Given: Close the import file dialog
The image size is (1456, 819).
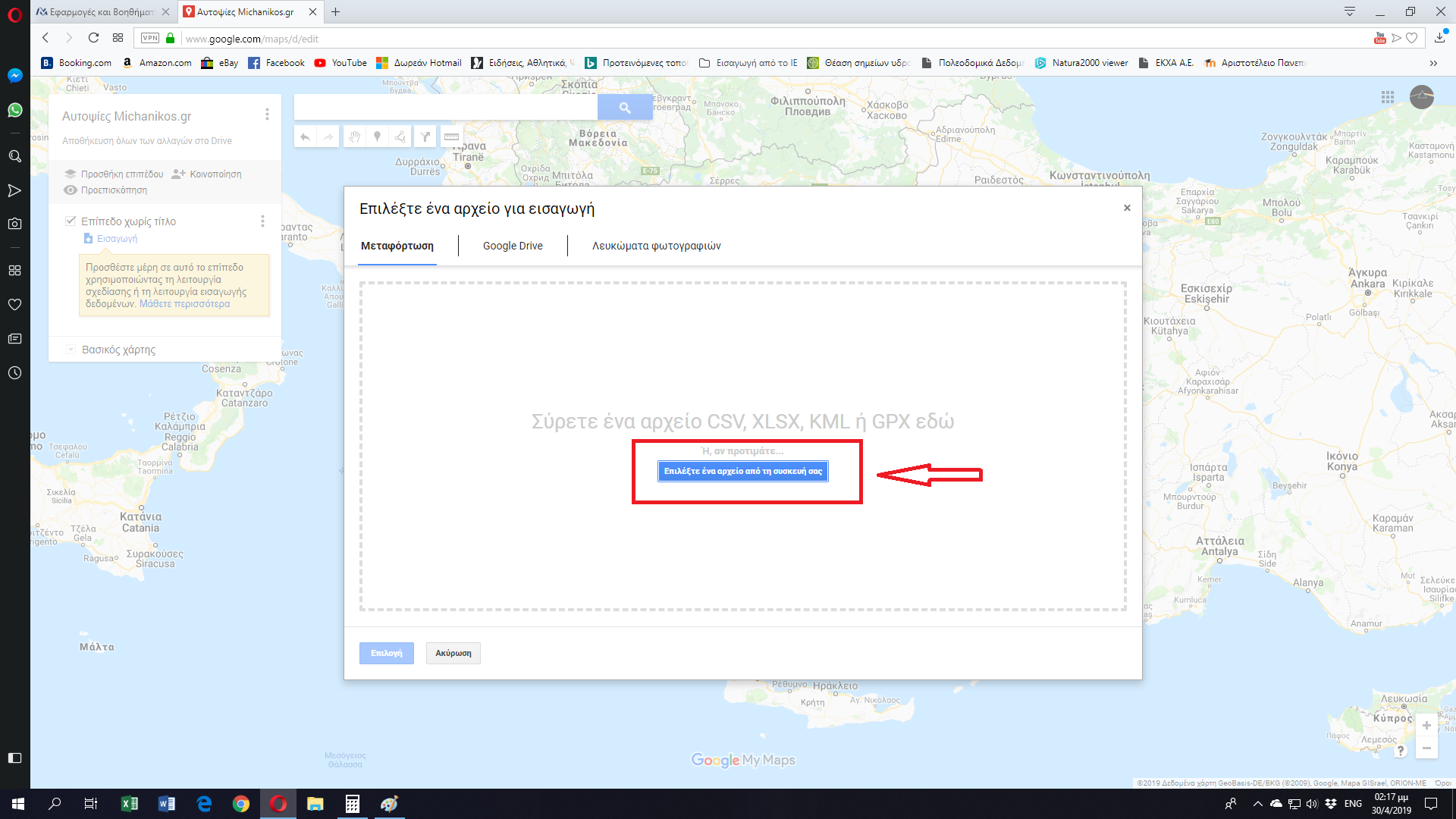Looking at the screenshot, I should tap(1127, 208).
